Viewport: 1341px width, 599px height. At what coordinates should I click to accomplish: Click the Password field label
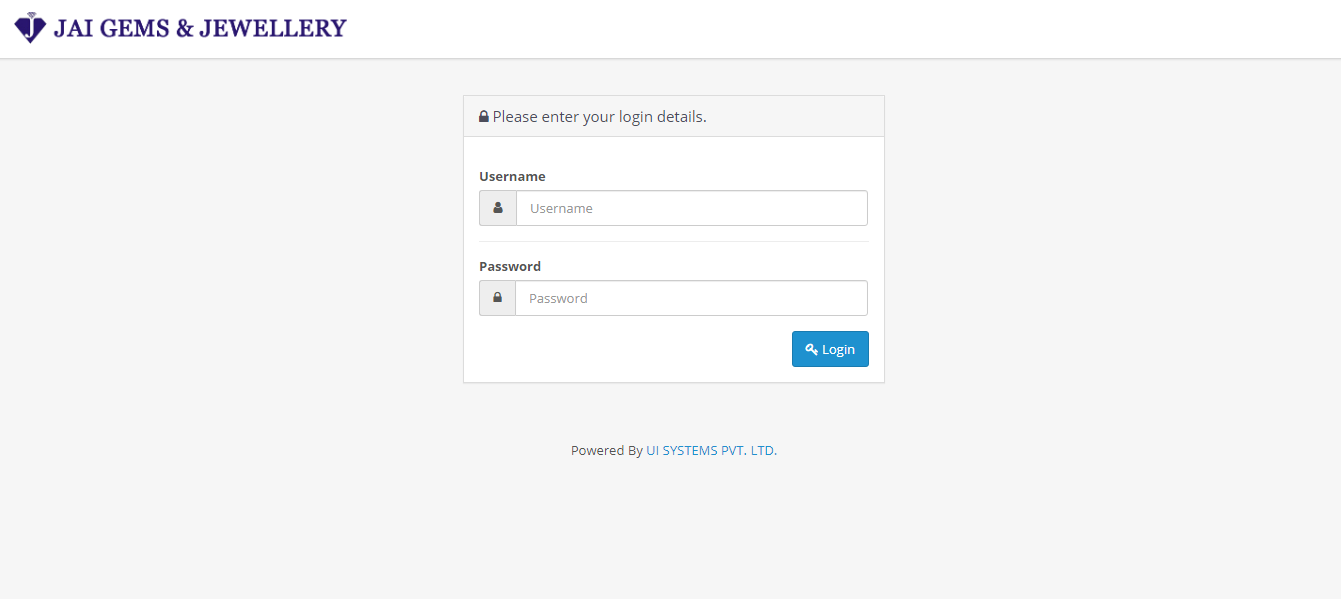click(510, 266)
